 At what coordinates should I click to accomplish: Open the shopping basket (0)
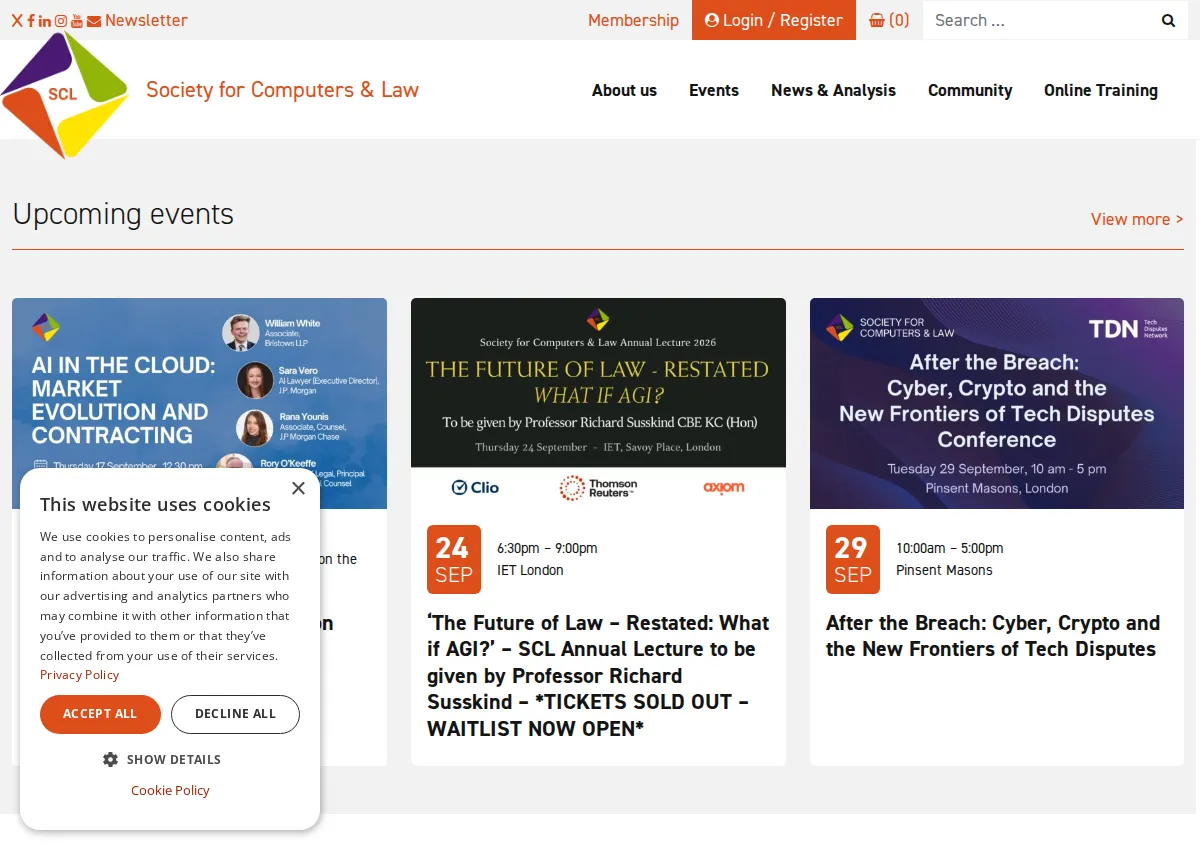point(889,20)
